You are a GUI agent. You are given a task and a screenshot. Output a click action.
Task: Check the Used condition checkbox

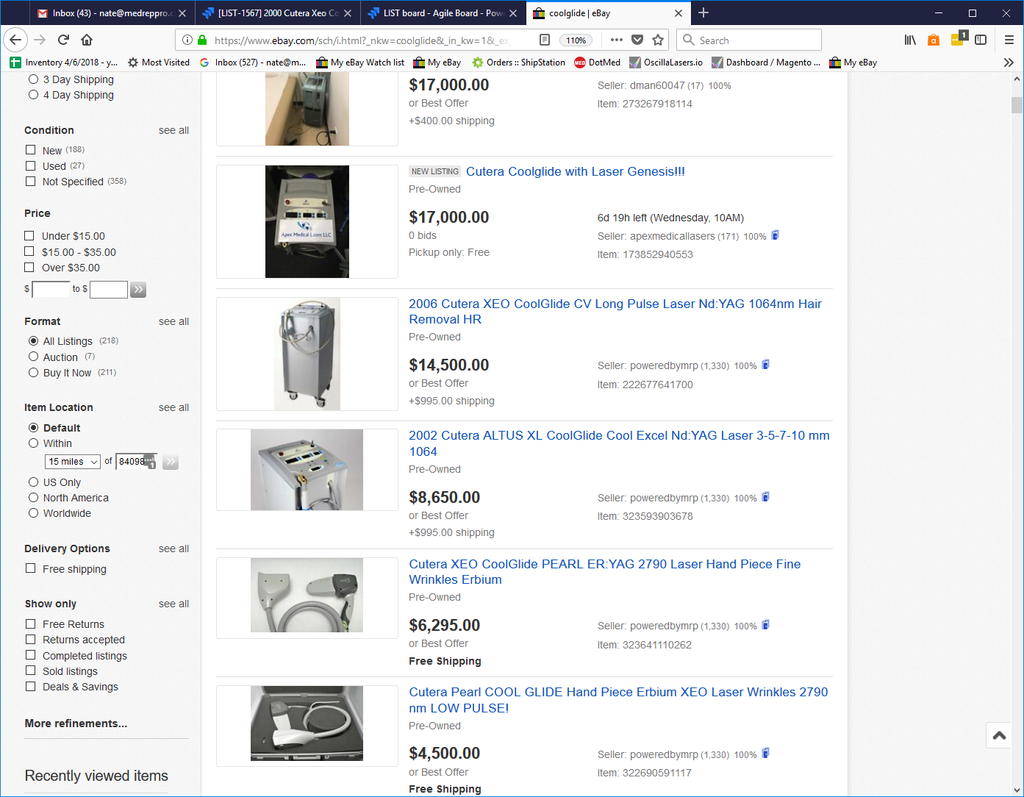(x=30, y=165)
